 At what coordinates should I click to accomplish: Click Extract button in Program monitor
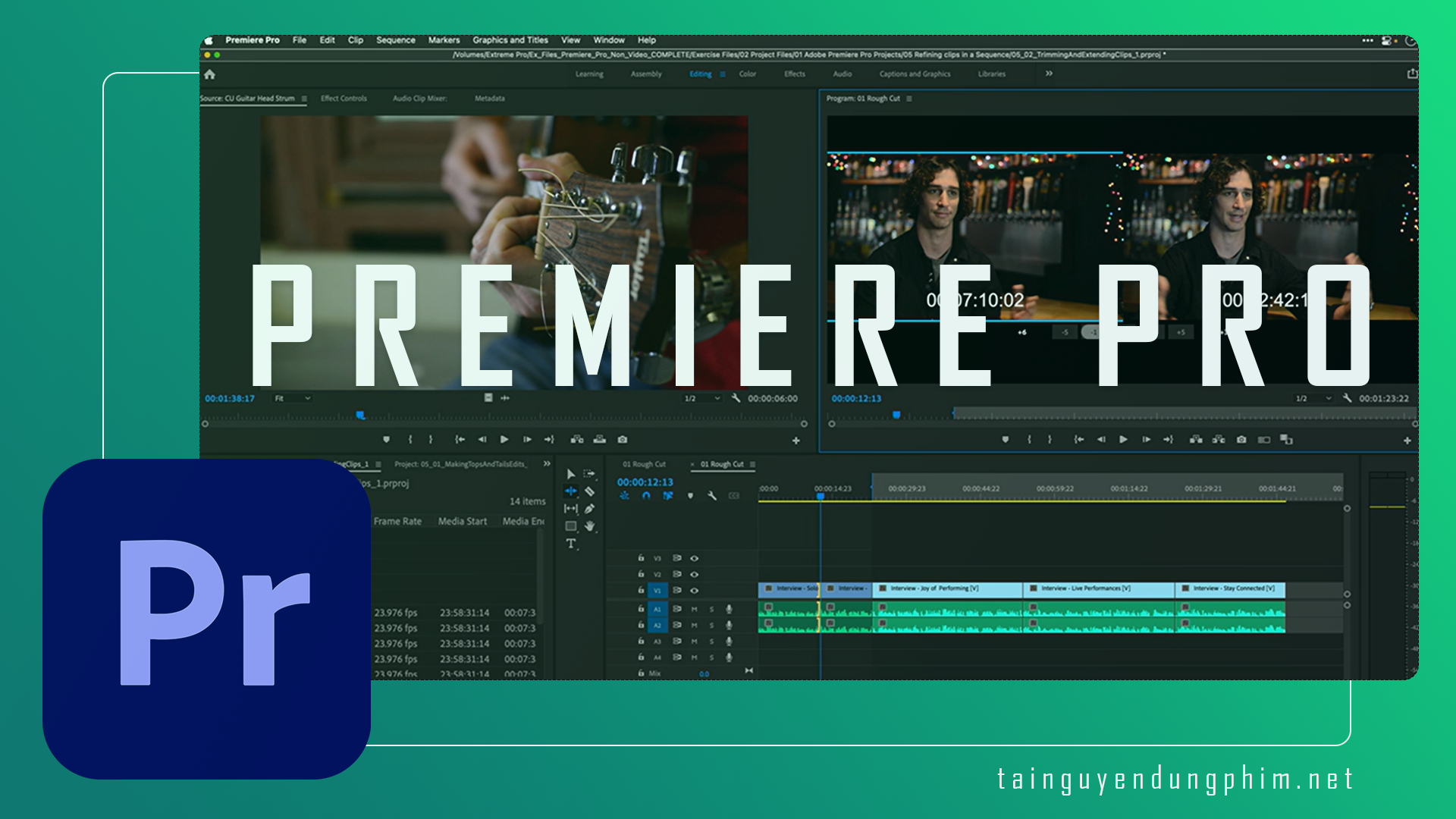point(1219,440)
